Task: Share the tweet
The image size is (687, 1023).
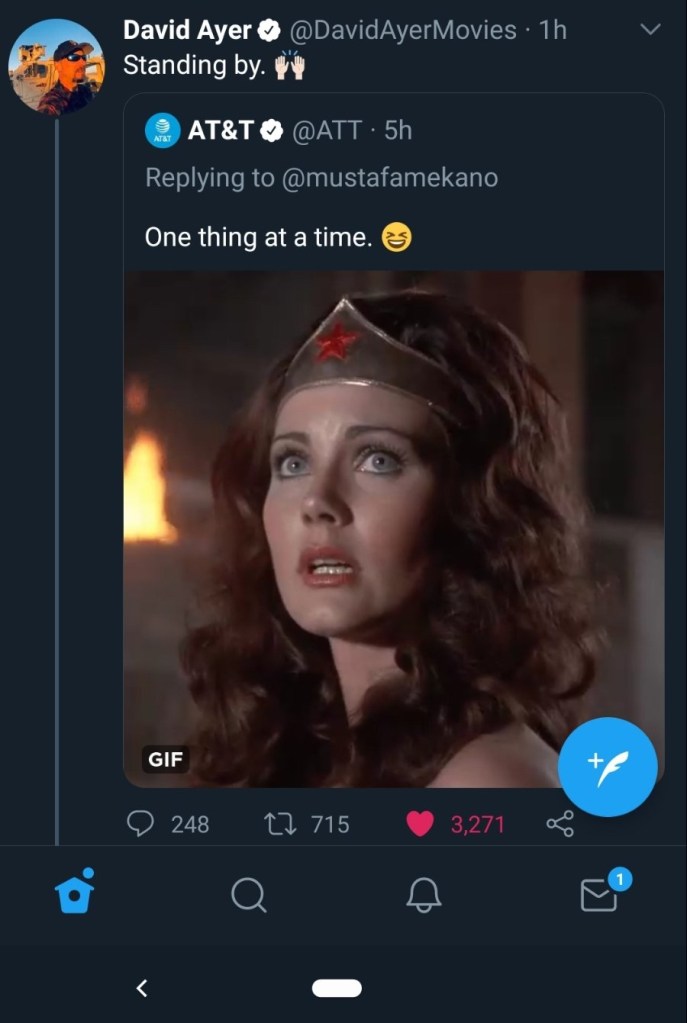Action: (560, 824)
